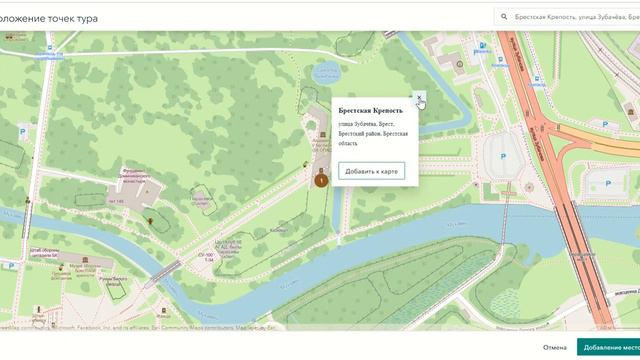Select the orange map marker numbered 1
Image resolution: width=640 pixels, height=360 pixels.
point(321,180)
